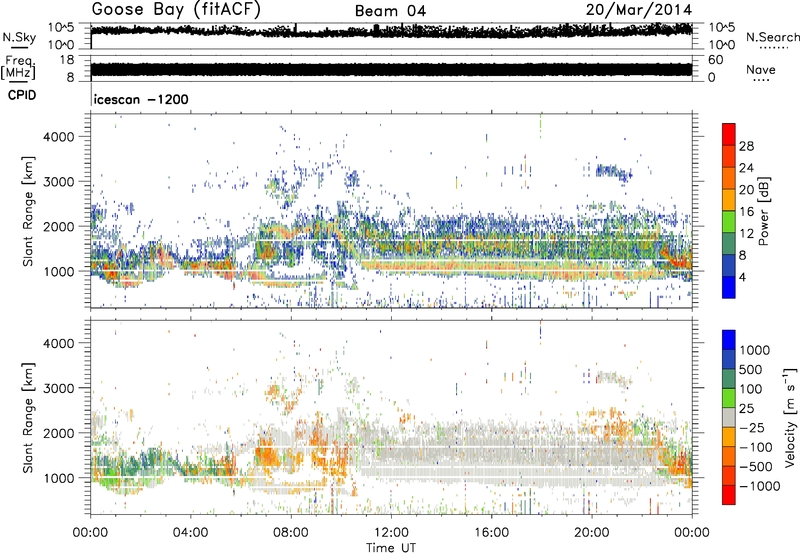Click the "-500" label on Velocity color bar
This screenshot has width=800, height=554.
point(755,467)
